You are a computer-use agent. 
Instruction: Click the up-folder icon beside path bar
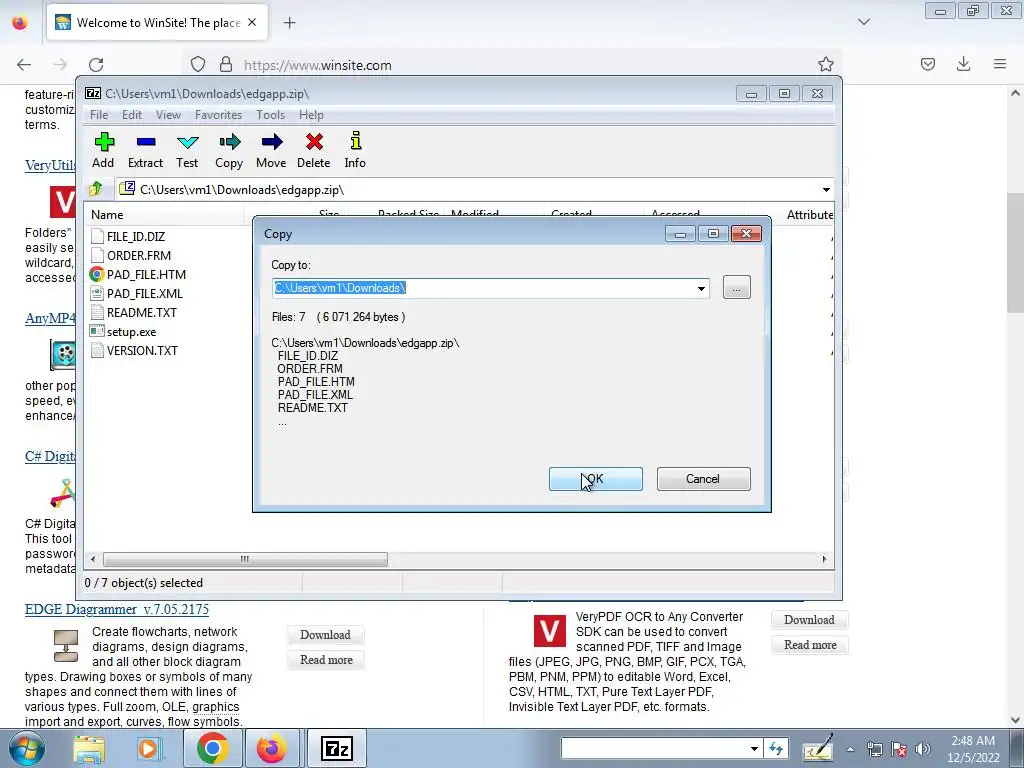pos(96,189)
